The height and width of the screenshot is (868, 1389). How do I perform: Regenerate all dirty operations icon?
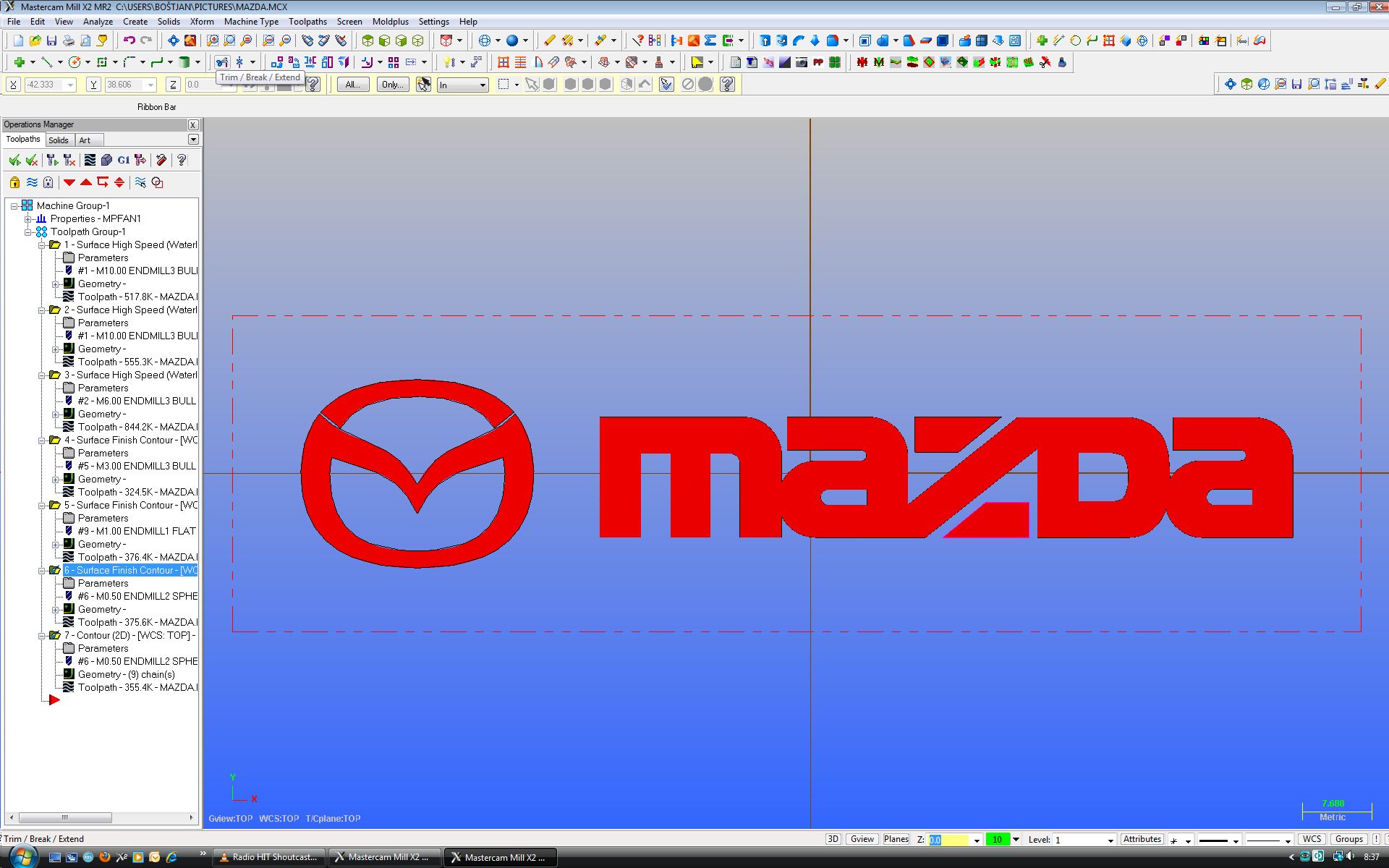click(x=69, y=160)
